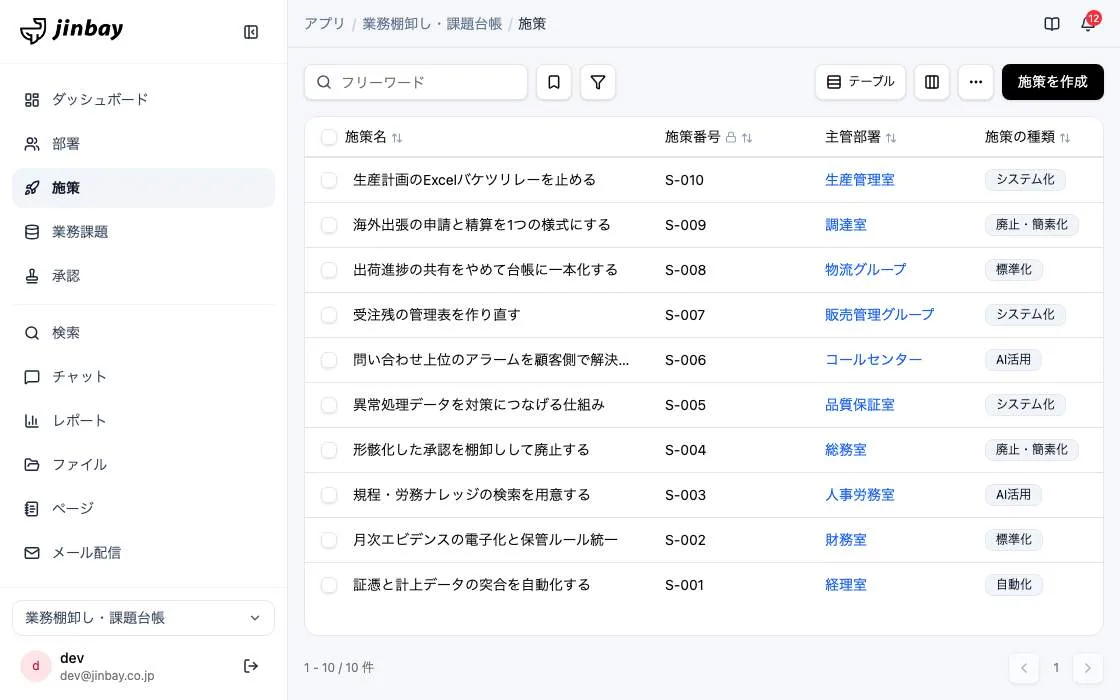Check the row S-004 checkbox
The image size is (1120, 700).
pos(329,450)
